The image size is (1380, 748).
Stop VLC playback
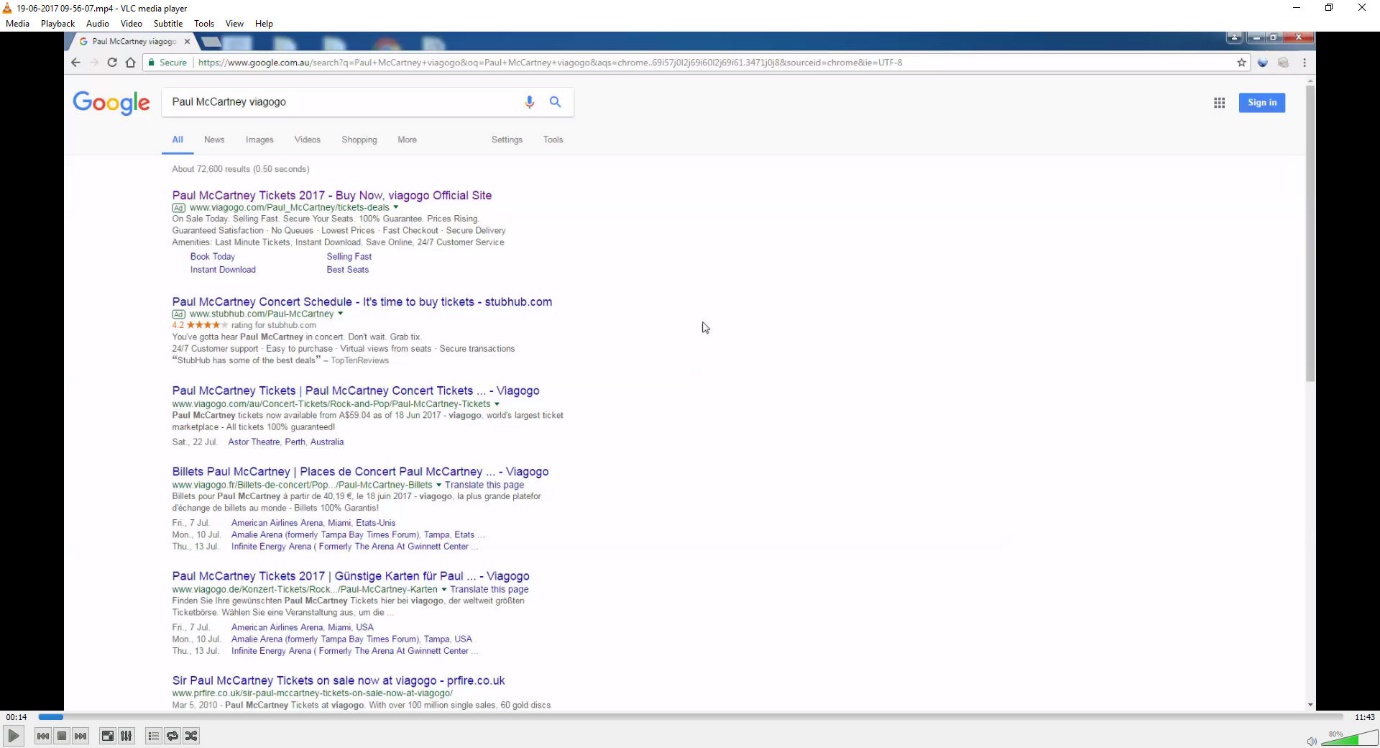62,736
